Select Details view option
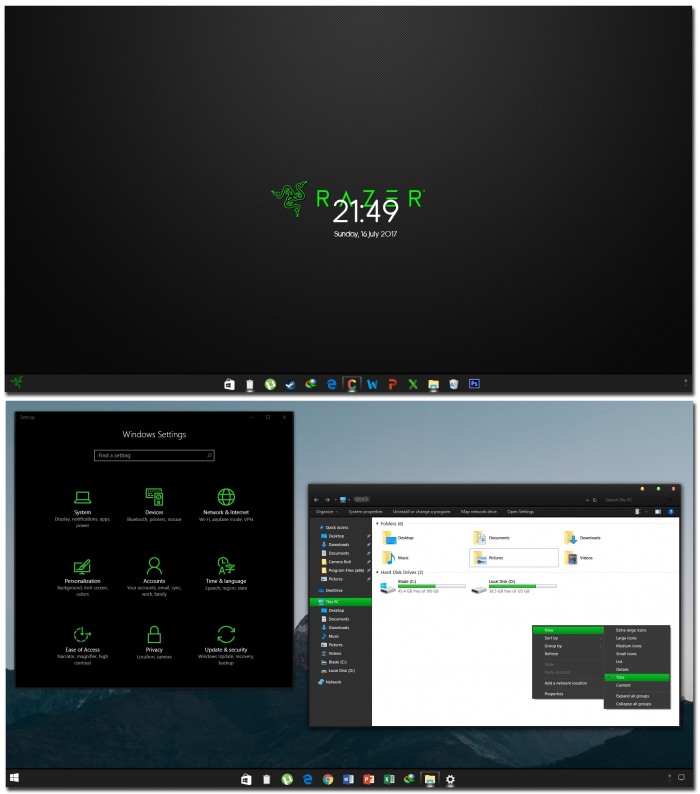Screen dimensions: 700x794 coord(637,669)
